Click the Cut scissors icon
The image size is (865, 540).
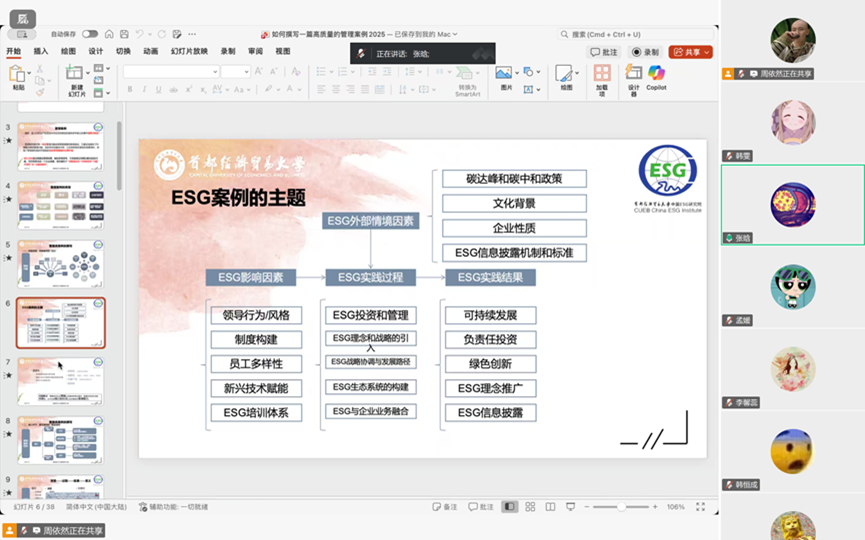(39, 69)
